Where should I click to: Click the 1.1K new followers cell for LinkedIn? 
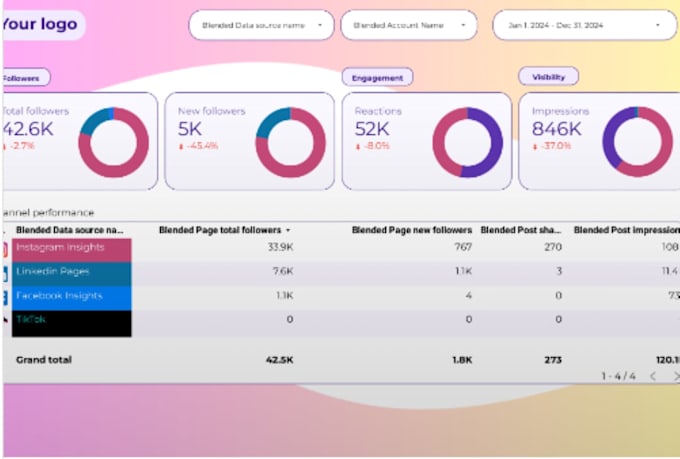[463, 271]
